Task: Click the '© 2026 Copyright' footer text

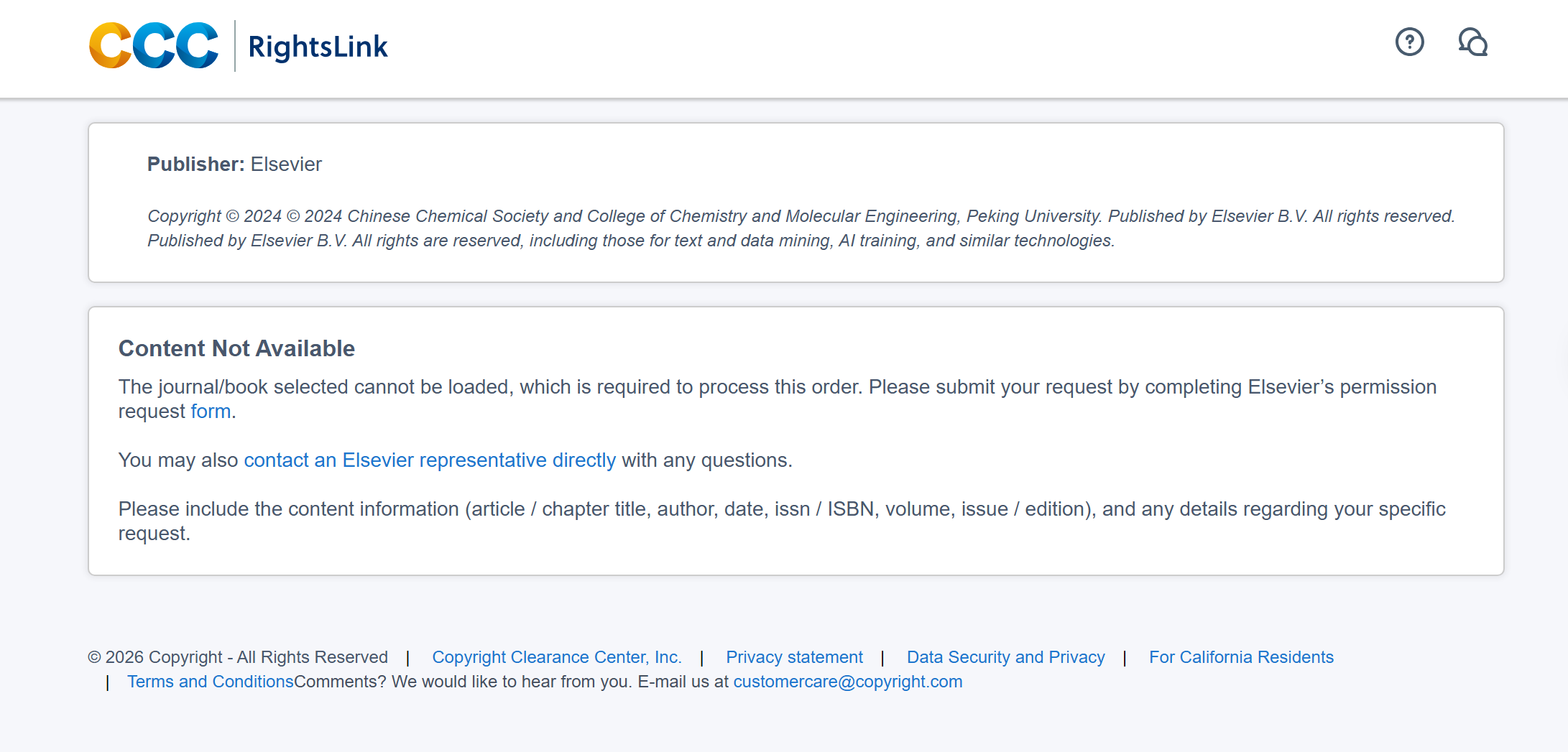Action: (x=237, y=657)
